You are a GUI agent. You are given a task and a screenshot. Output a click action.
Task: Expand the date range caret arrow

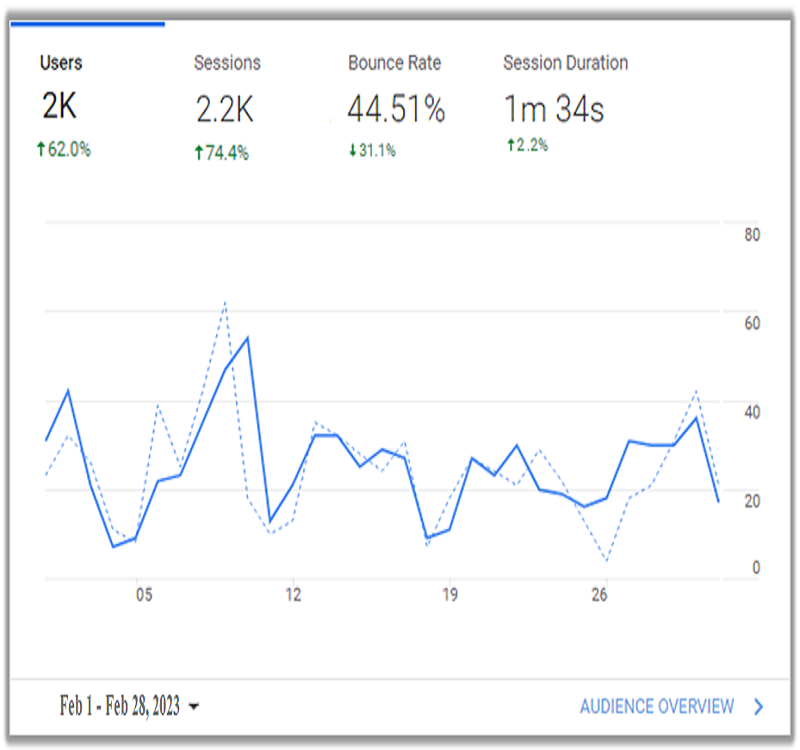coord(194,707)
